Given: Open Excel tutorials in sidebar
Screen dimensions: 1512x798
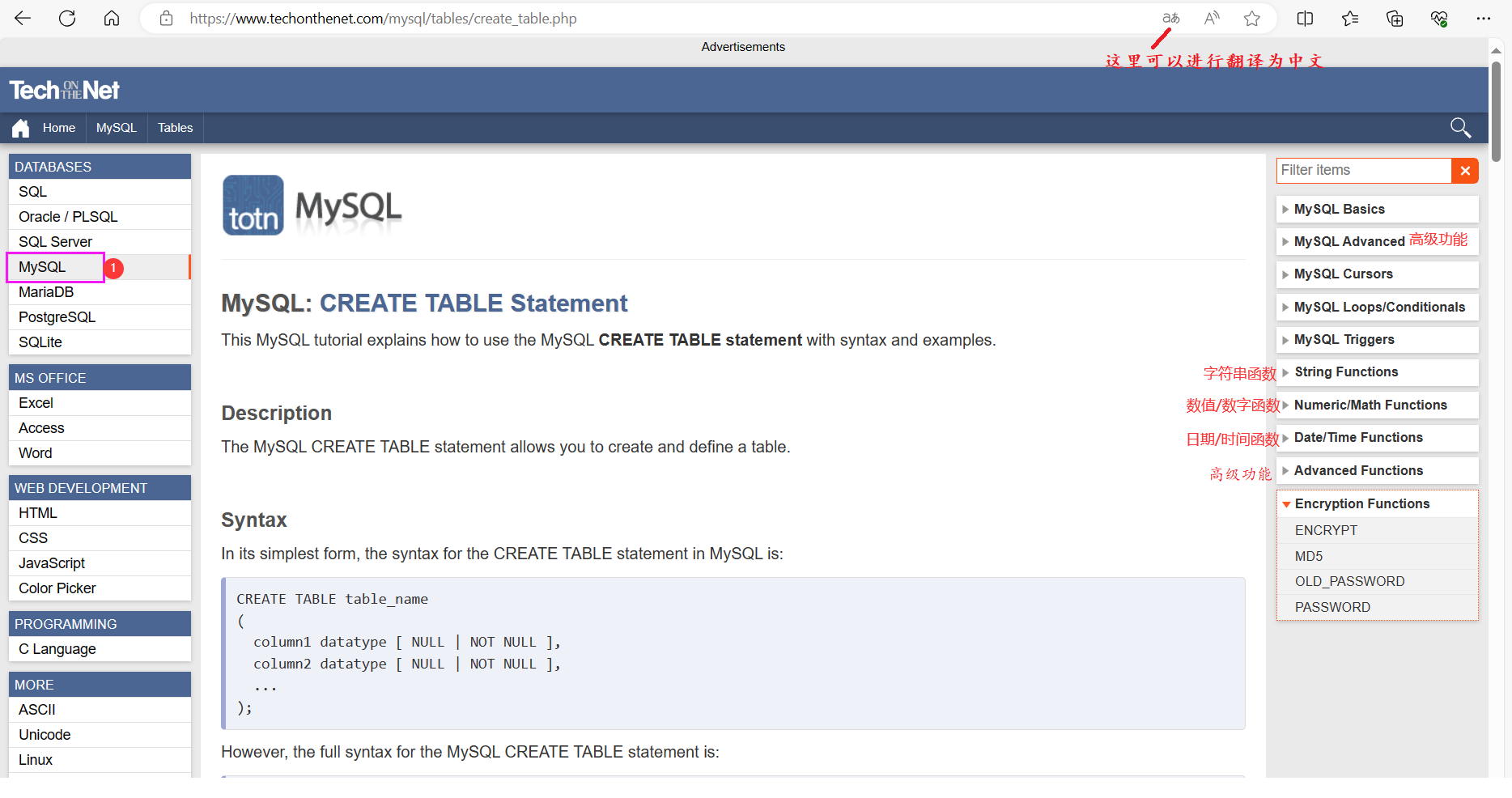Looking at the screenshot, I should click(100, 403).
